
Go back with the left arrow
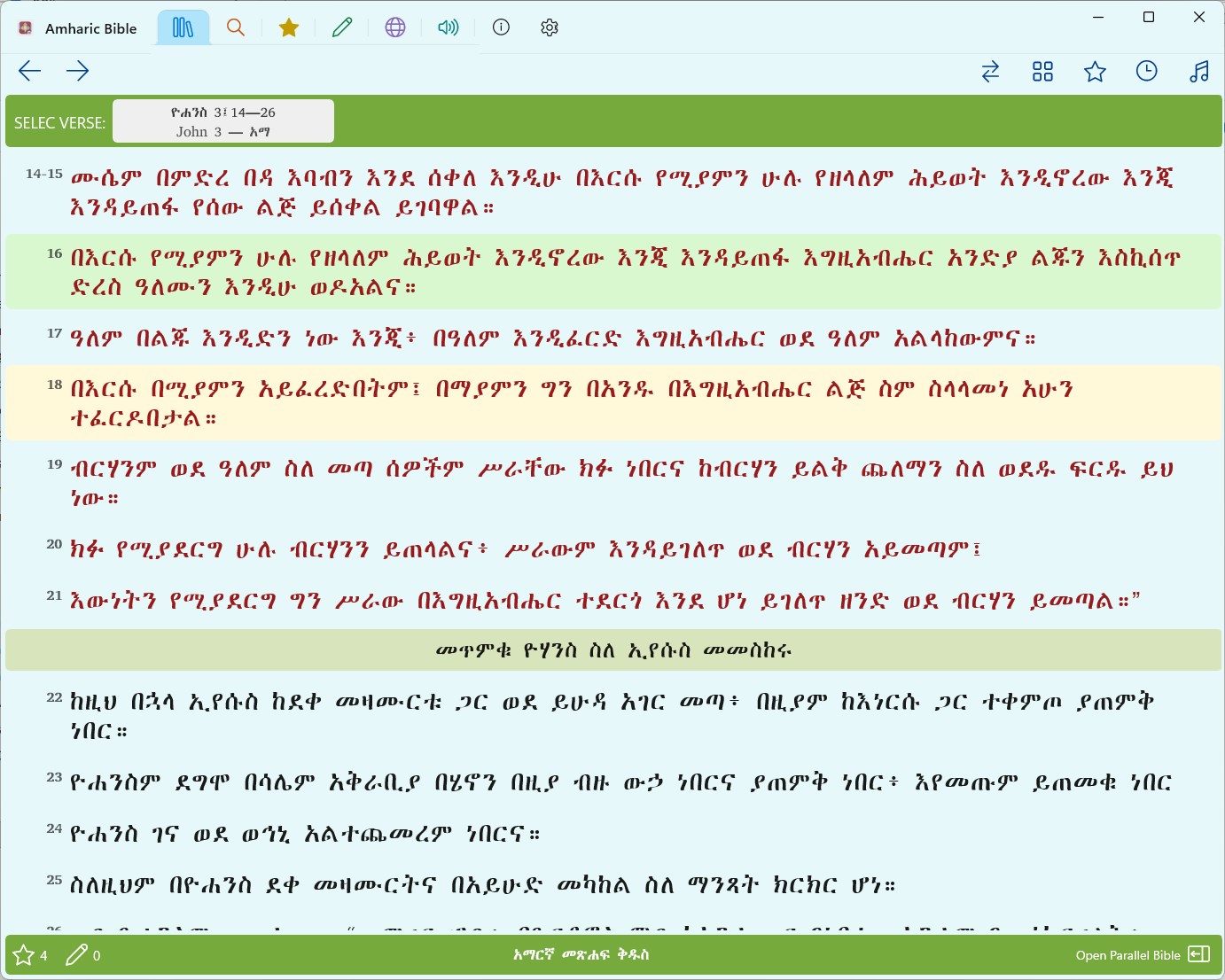(x=29, y=71)
